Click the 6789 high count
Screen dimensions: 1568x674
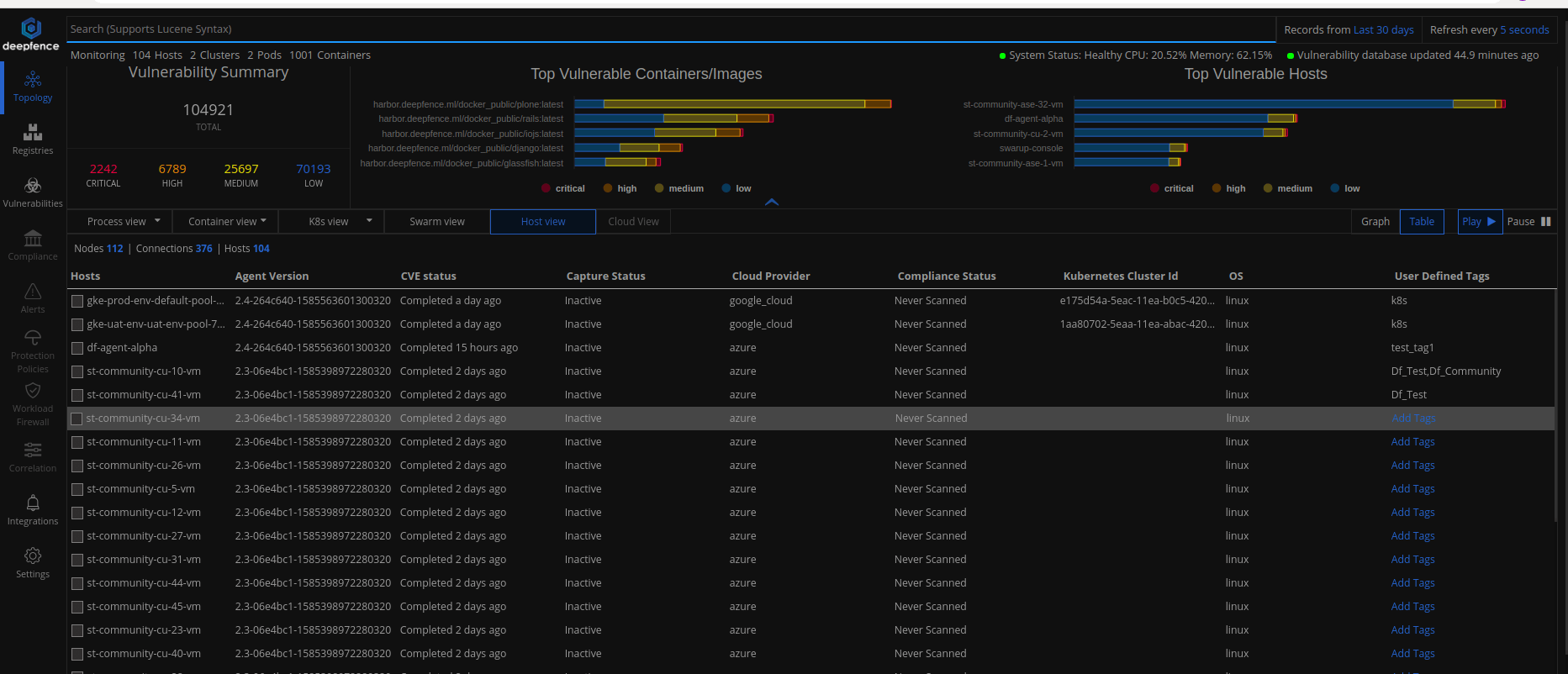[x=172, y=169]
